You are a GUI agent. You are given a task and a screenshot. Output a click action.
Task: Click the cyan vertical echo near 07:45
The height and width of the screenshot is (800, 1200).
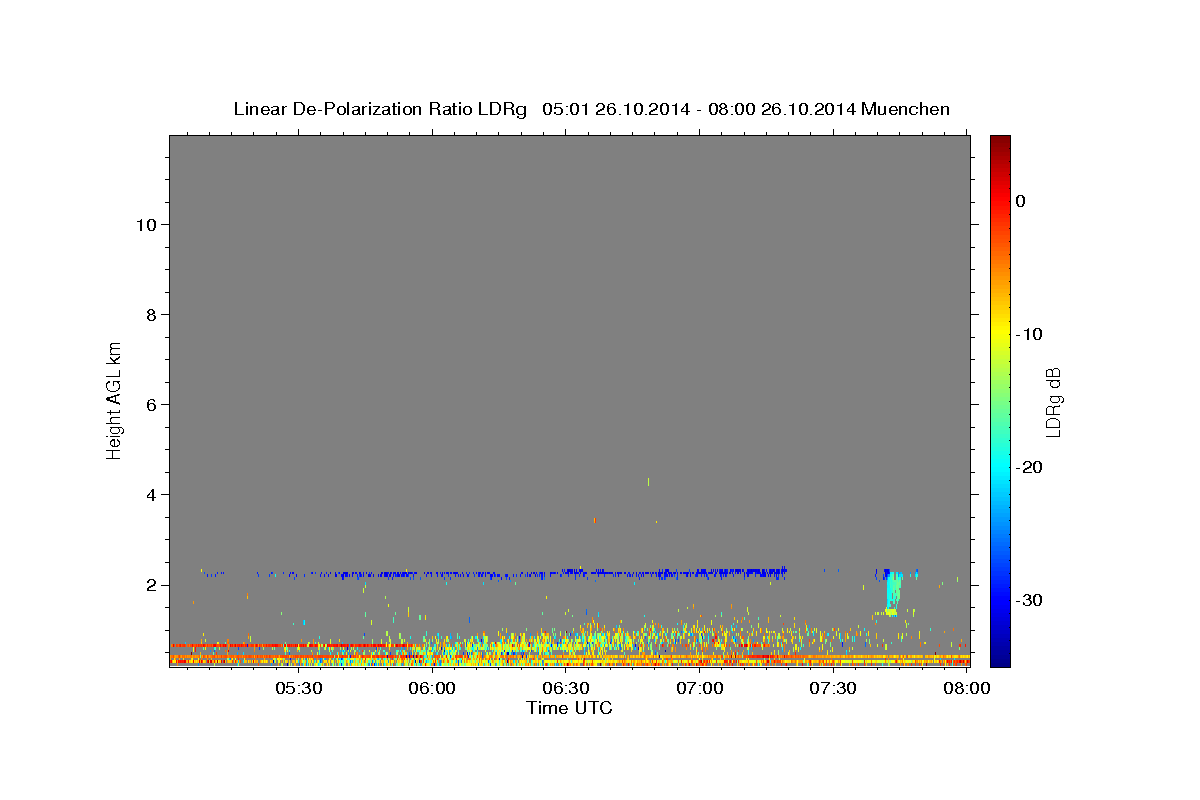click(x=893, y=592)
